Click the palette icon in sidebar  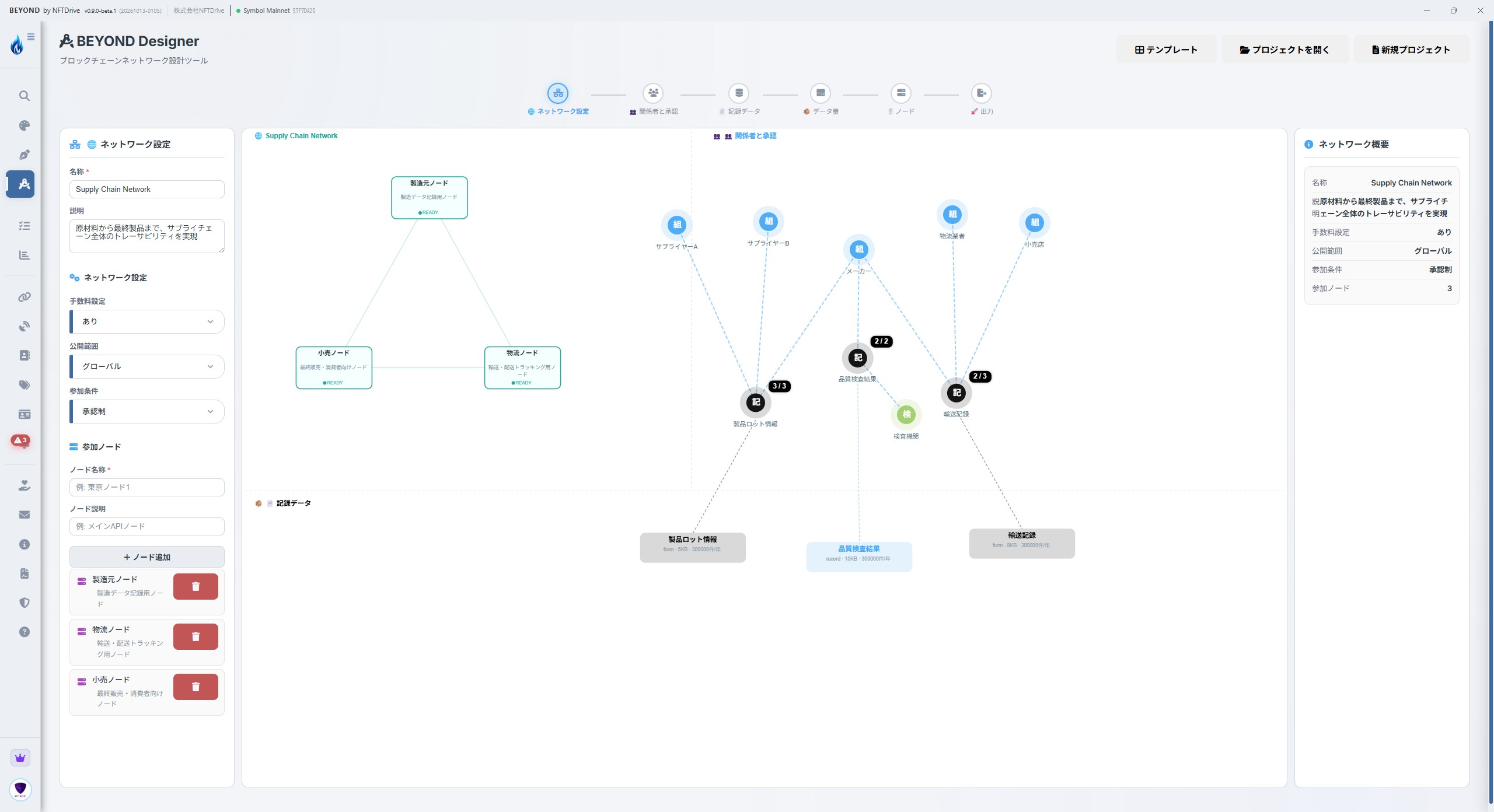click(24, 125)
